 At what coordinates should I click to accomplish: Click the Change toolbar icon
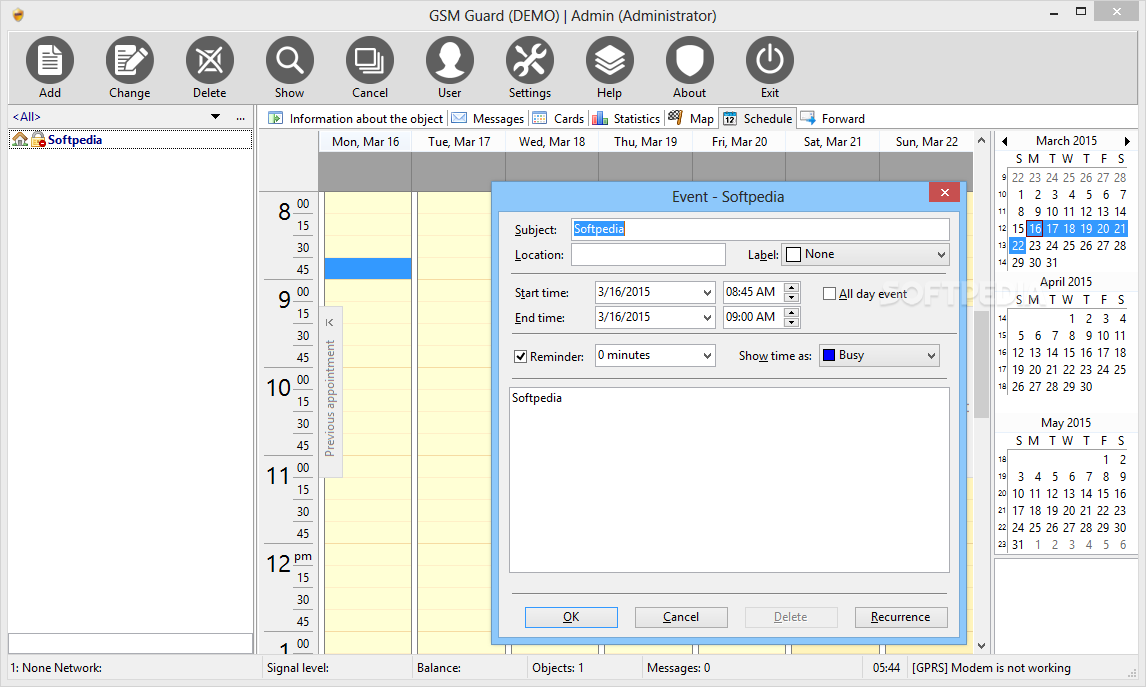tap(129, 61)
